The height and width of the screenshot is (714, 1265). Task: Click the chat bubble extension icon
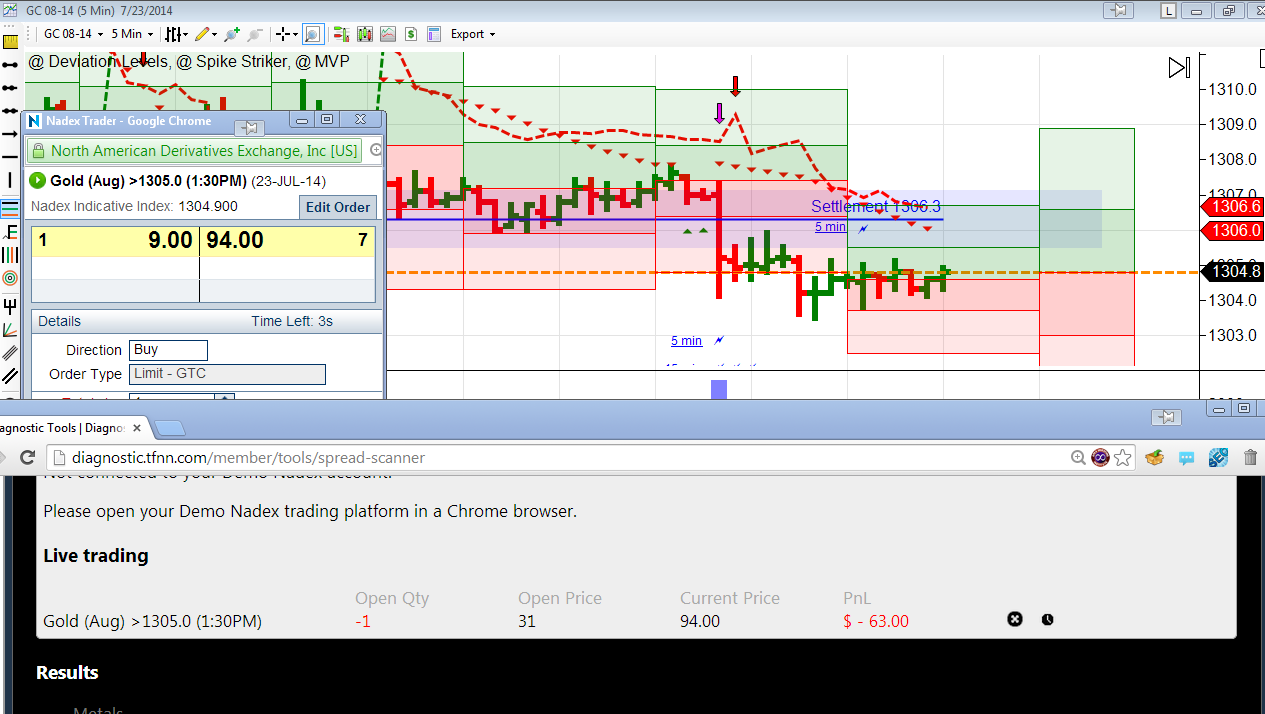click(1187, 458)
